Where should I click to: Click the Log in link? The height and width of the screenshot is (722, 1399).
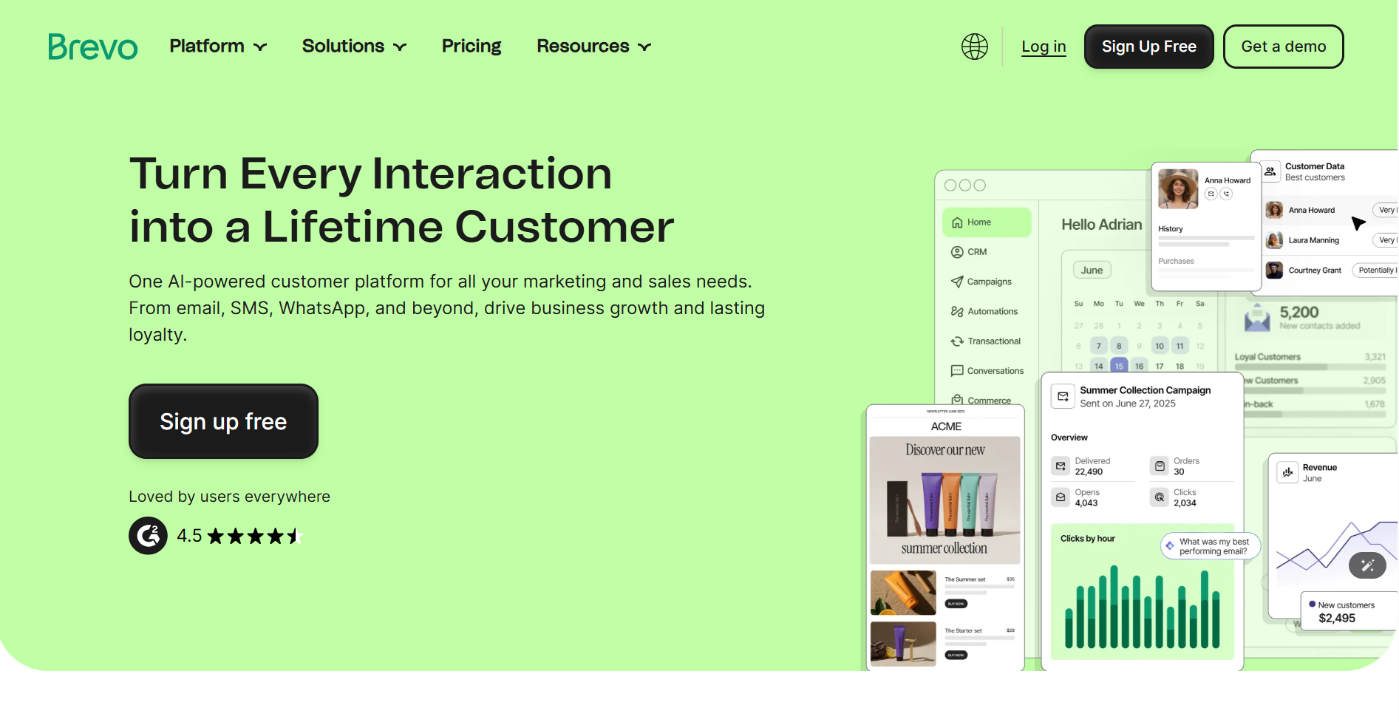pos(1043,47)
